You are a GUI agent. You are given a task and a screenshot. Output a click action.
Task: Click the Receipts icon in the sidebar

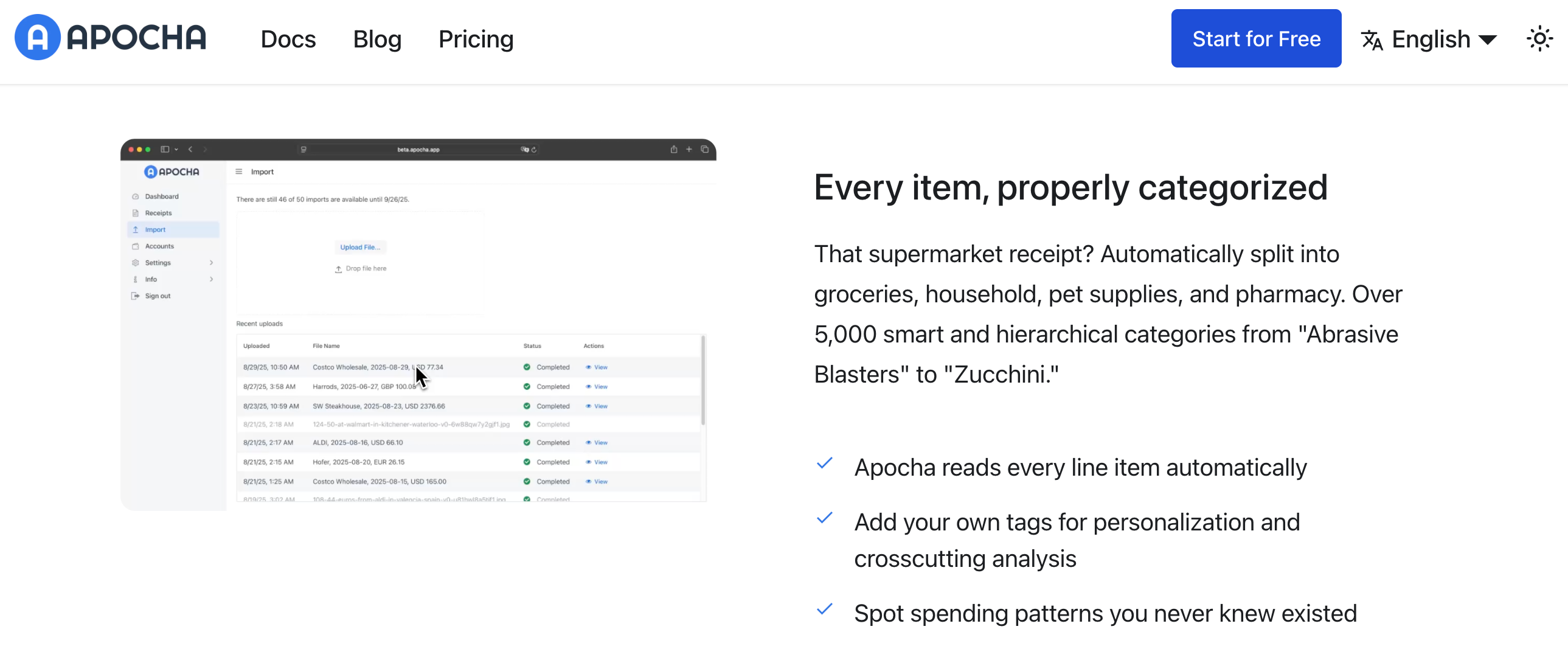click(x=135, y=213)
